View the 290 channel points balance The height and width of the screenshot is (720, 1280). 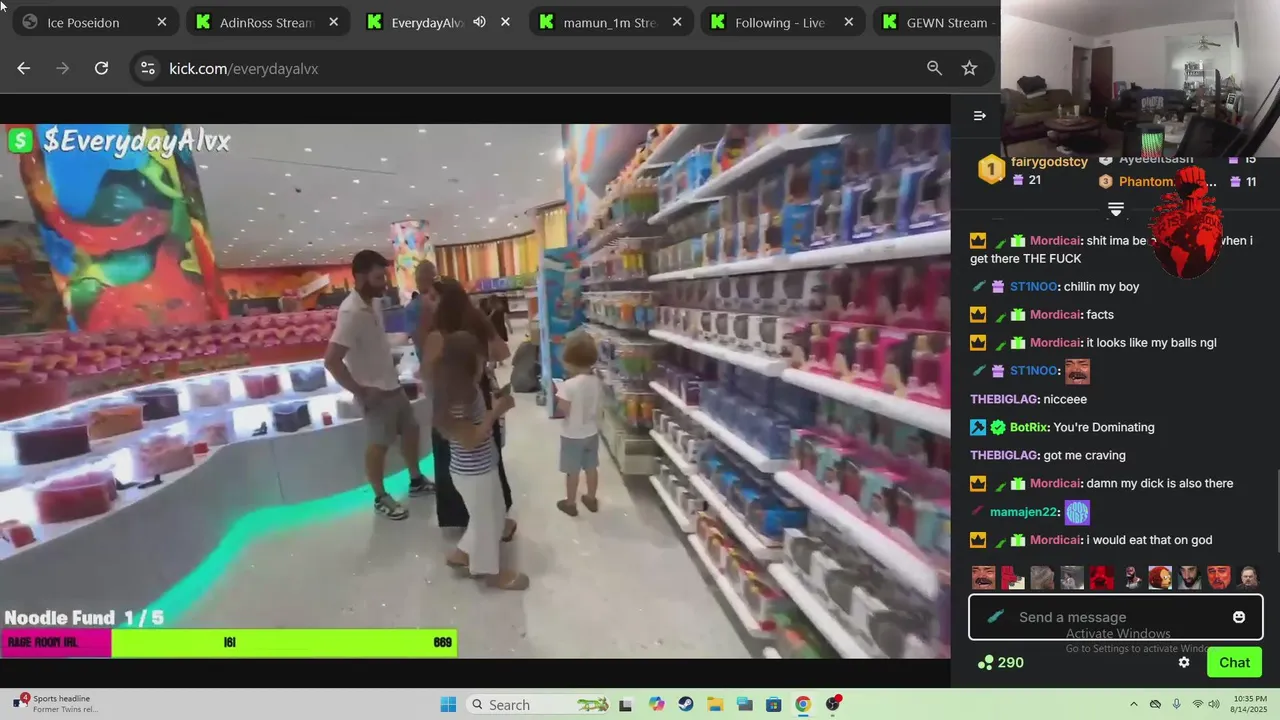point(1001,662)
